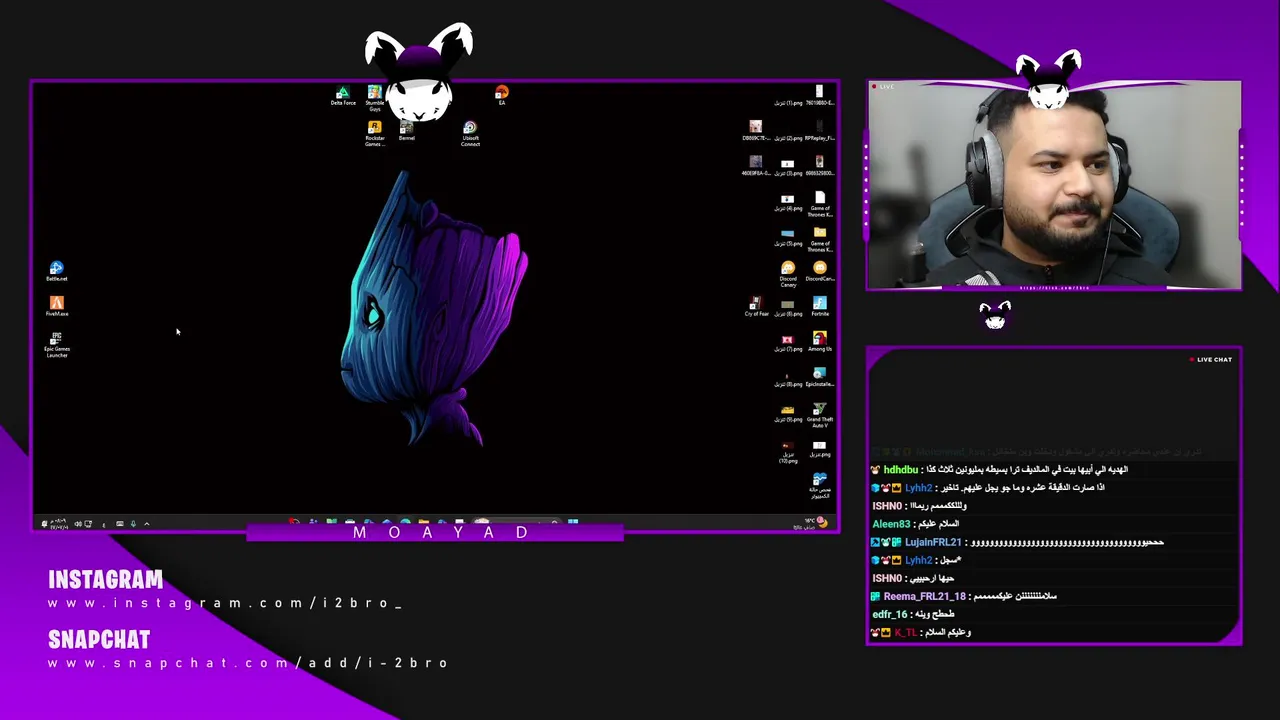Open the Discord Canary shortcut
1280x720 pixels.
788,274
